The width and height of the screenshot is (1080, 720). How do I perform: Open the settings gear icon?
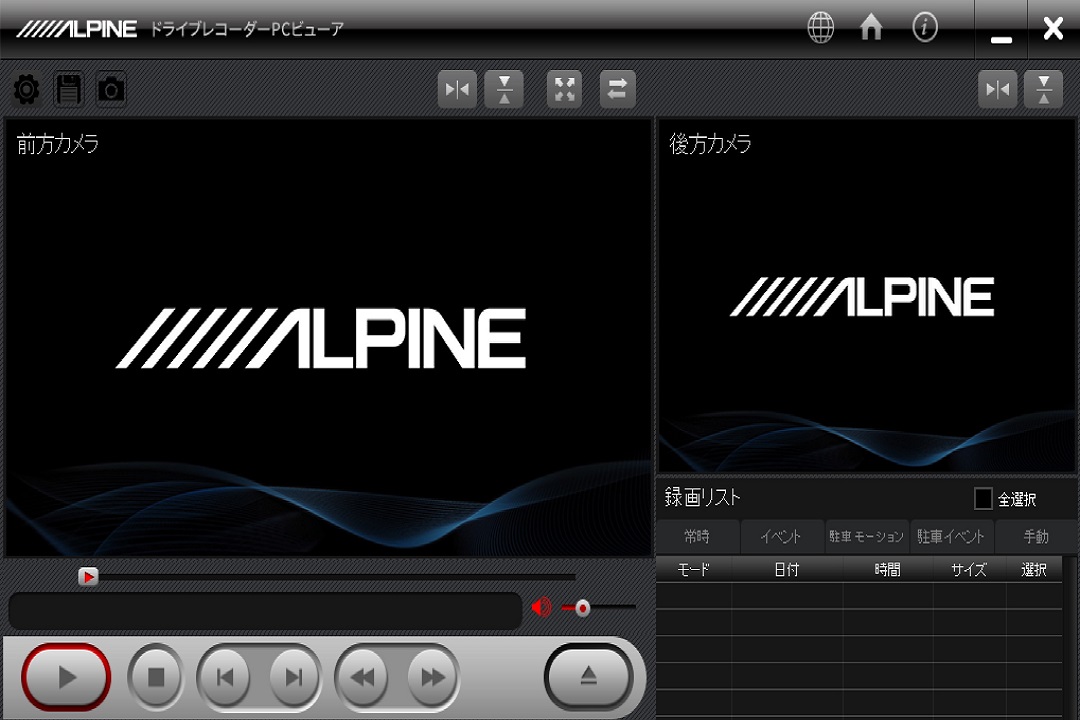point(26,89)
